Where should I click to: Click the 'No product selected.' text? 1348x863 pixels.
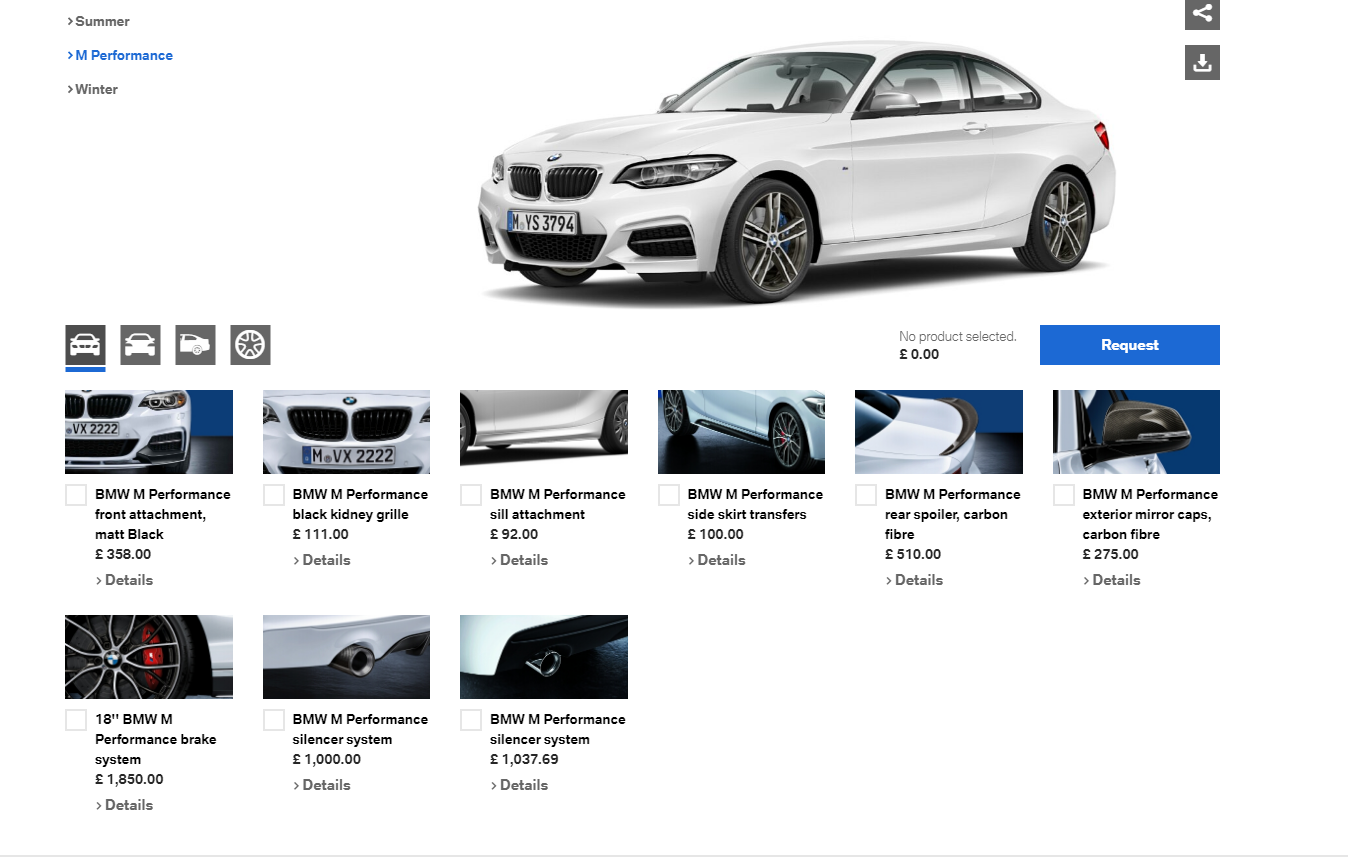click(x=958, y=337)
